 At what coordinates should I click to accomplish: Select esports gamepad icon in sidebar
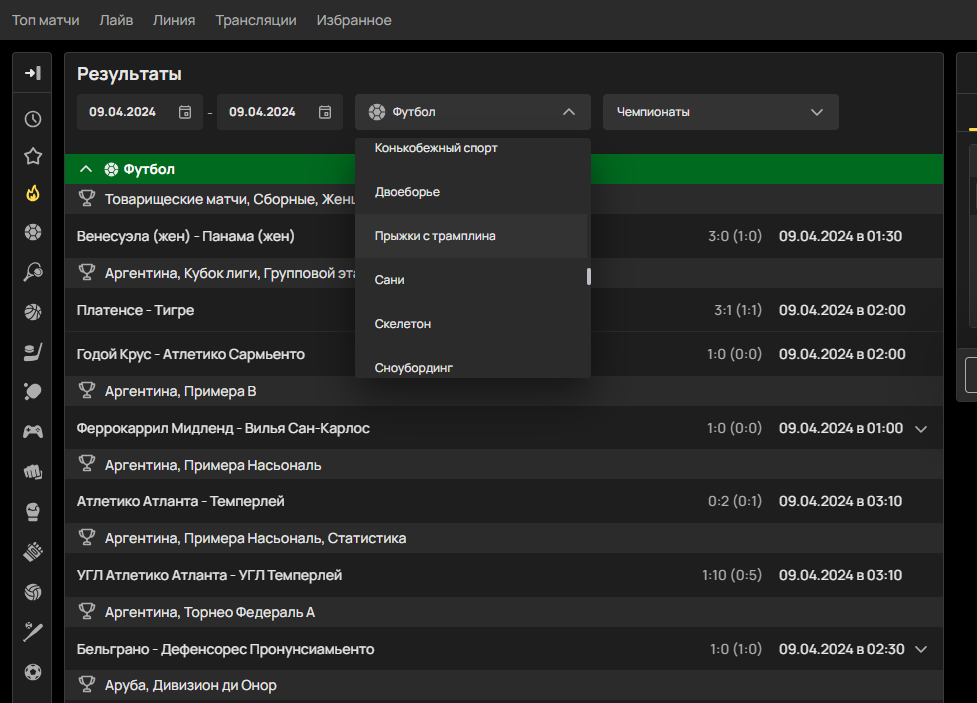(x=33, y=431)
